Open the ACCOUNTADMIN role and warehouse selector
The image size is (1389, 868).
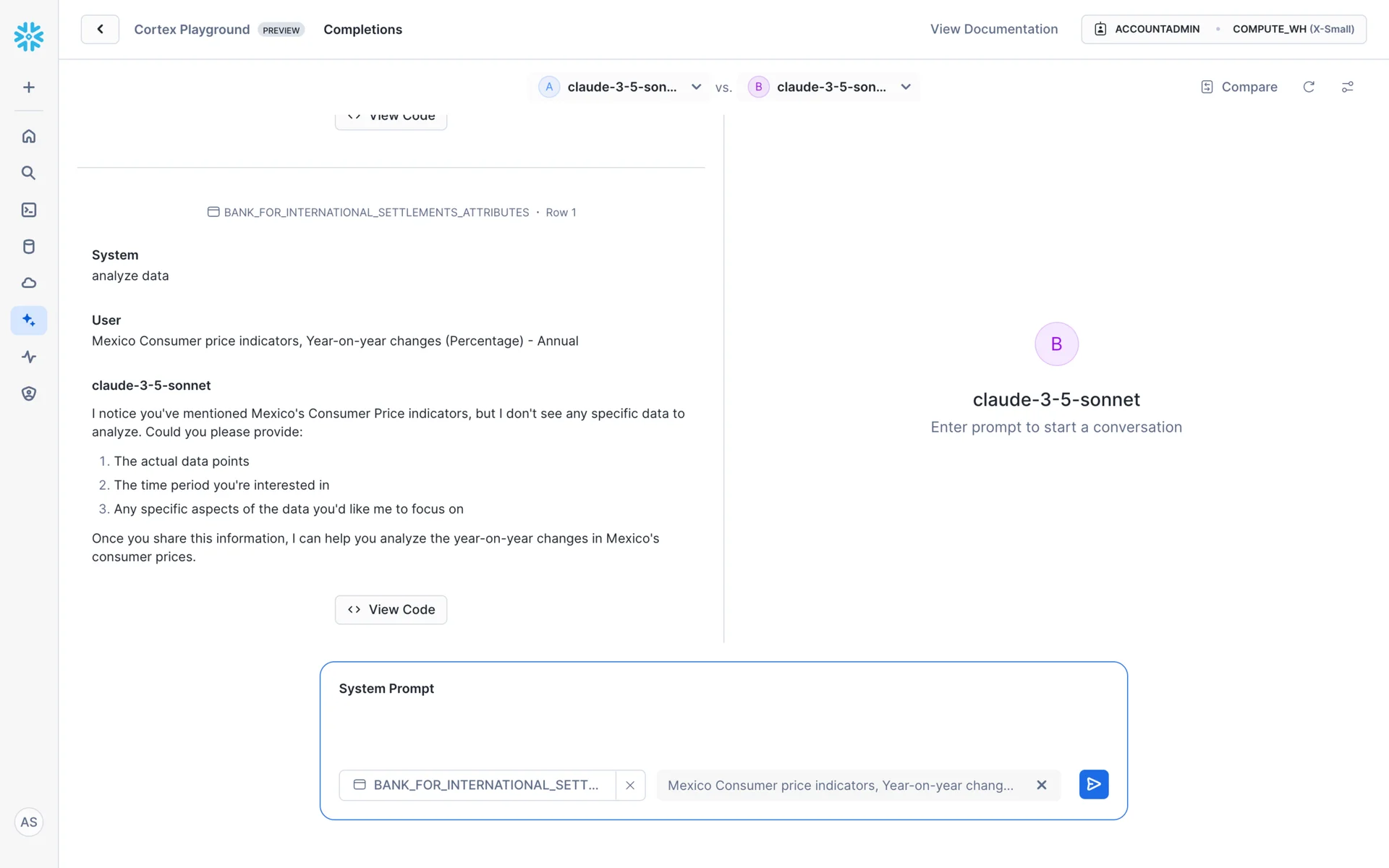pos(1223,29)
